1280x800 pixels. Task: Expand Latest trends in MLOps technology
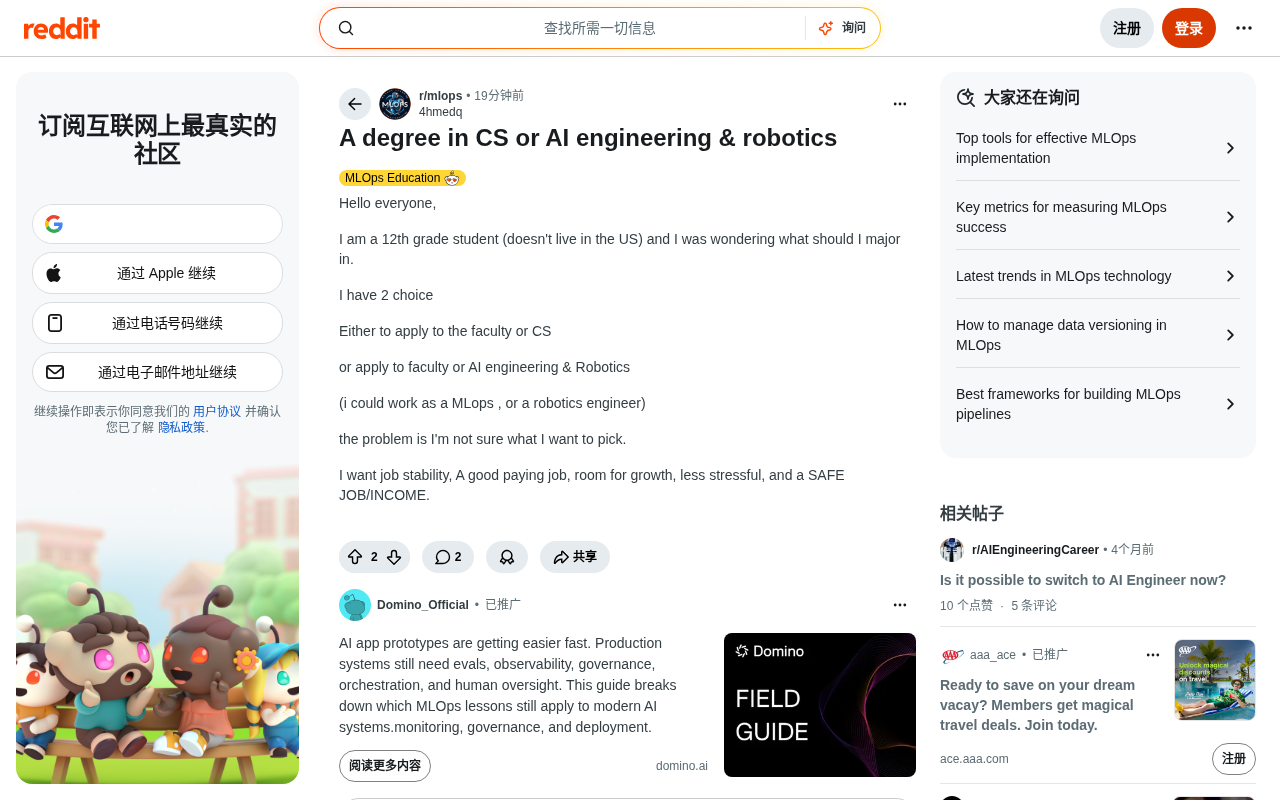click(x=1098, y=276)
